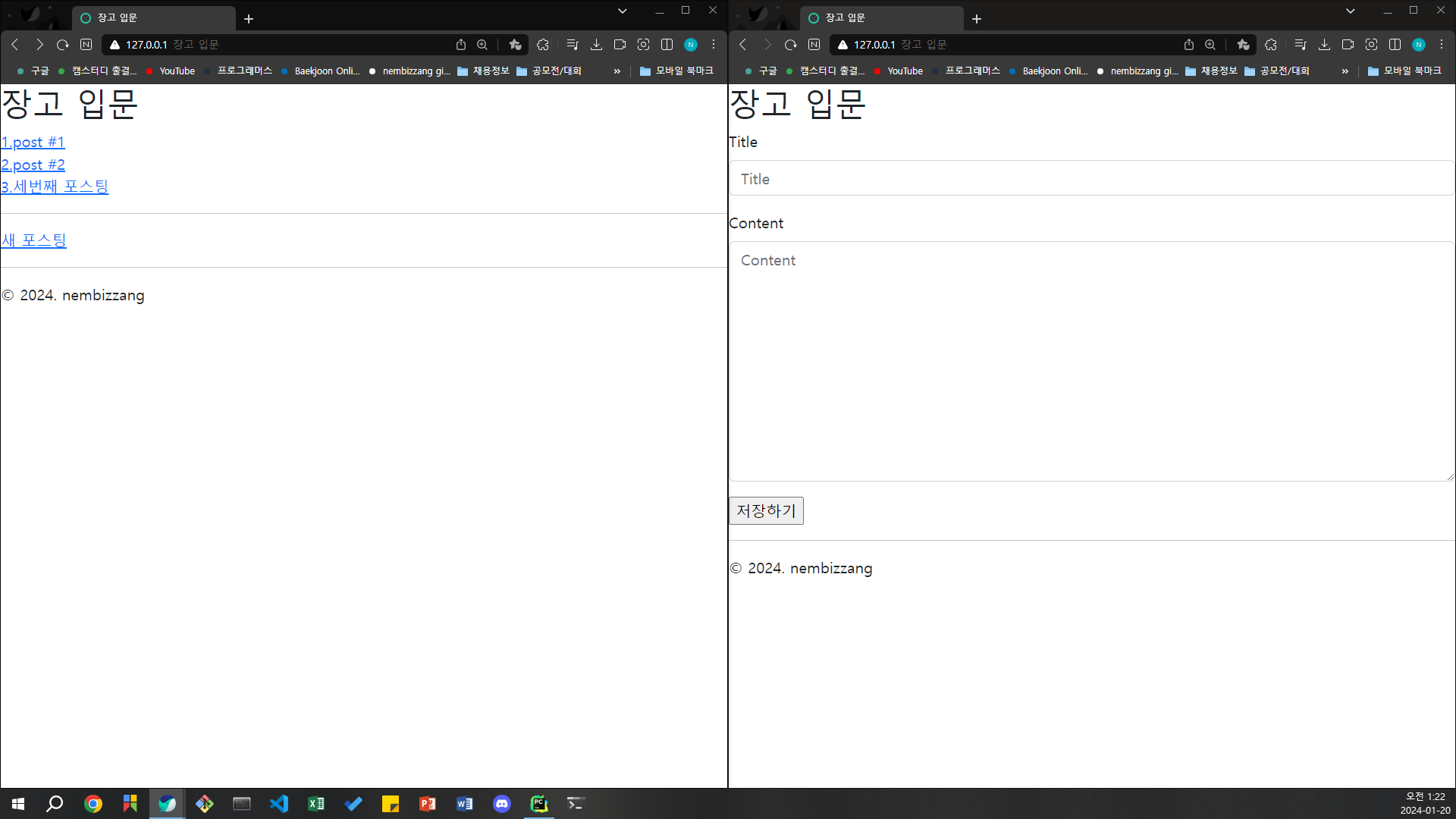The width and height of the screenshot is (1456, 819).
Task: Click the 저장하기 submit button
Action: (766, 511)
